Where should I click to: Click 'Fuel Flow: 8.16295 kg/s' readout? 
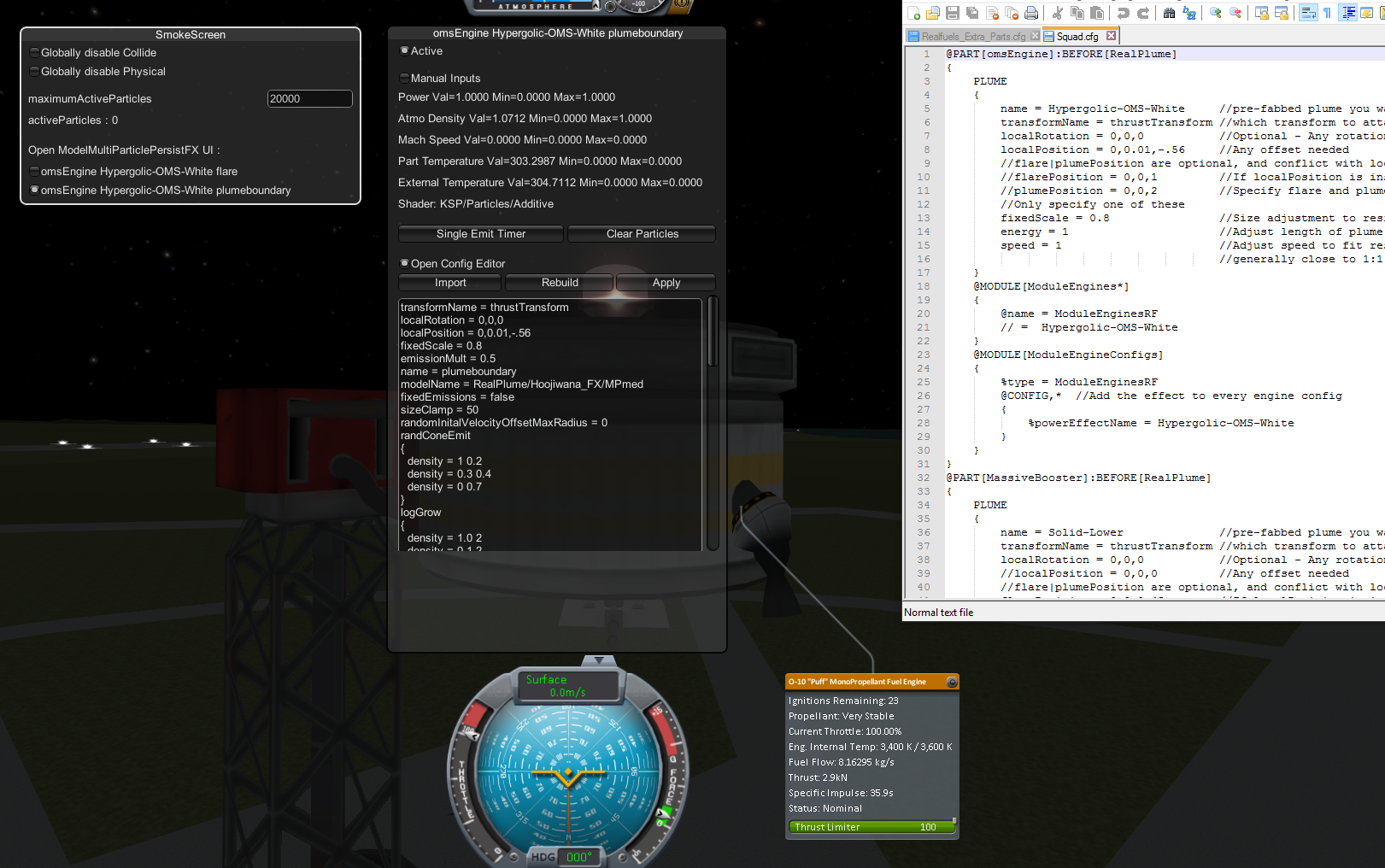pos(842,762)
